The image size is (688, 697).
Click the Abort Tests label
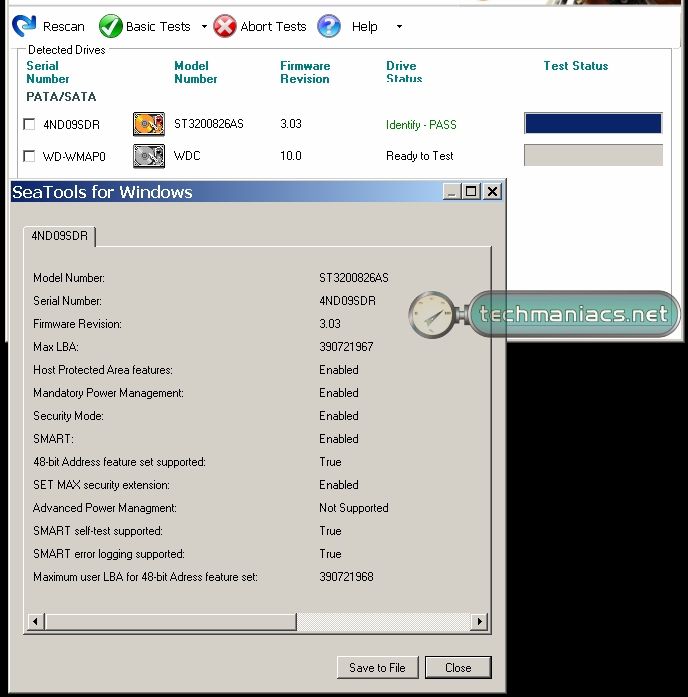[x=273, y=27]
